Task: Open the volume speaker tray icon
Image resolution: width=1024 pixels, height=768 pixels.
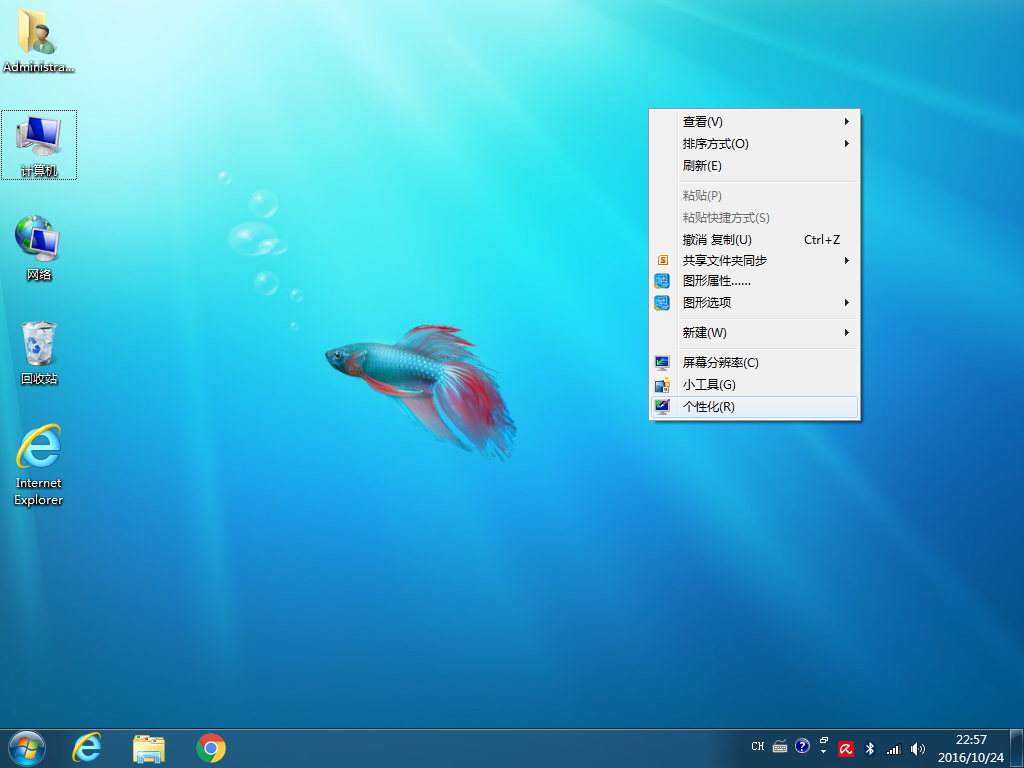Action: (x=918, y=747)
